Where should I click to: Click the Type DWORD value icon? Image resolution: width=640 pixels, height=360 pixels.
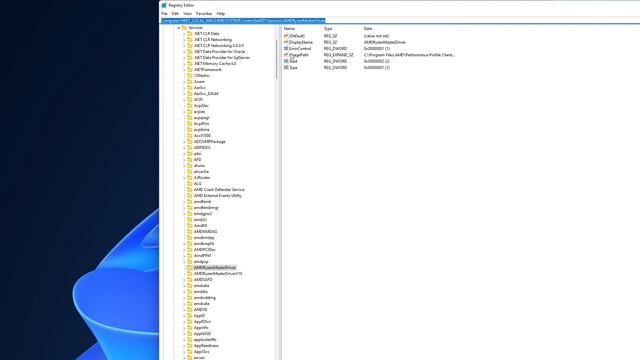(286, 67)
